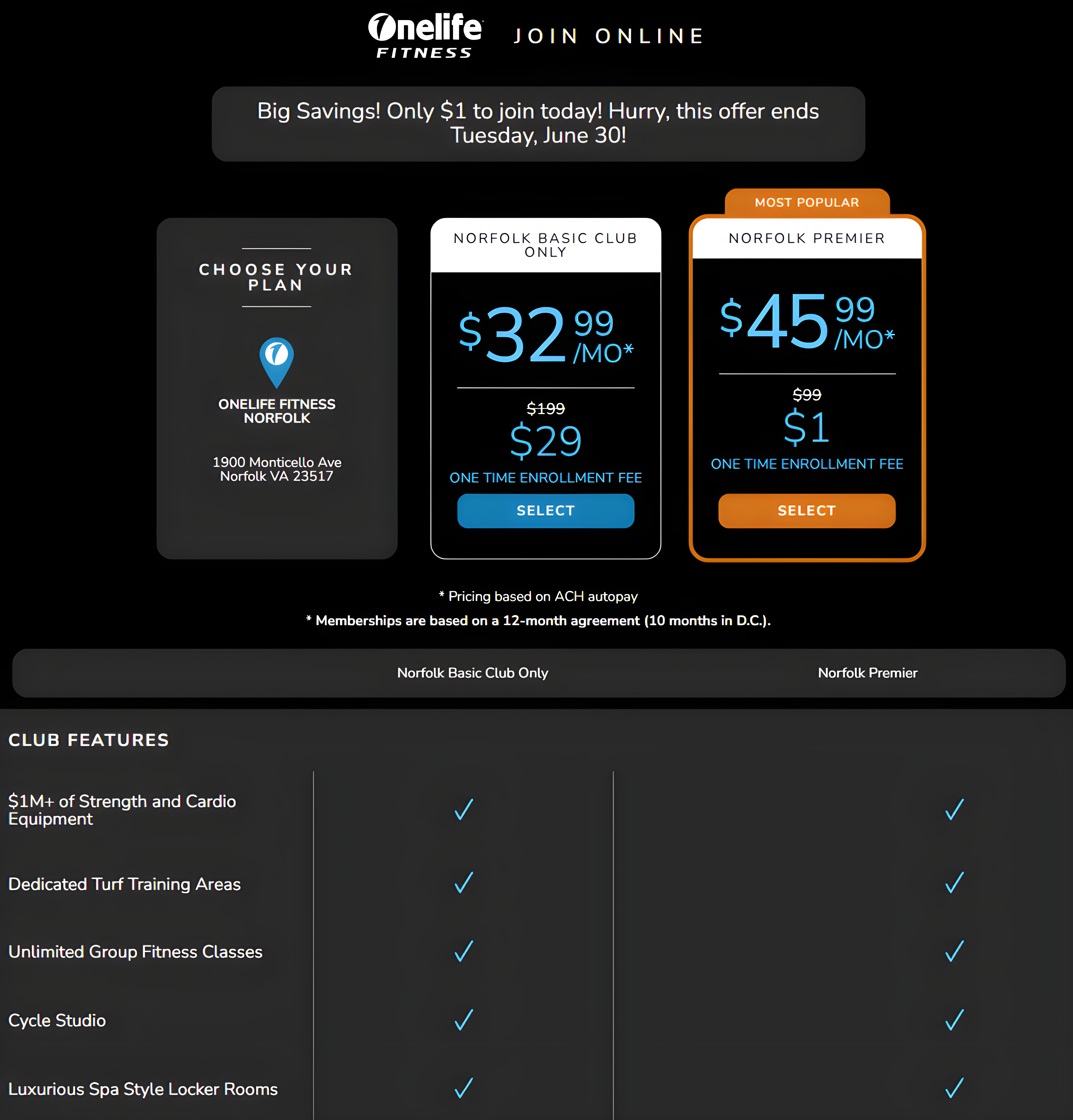Click ONE TIME ENROLLMENT FEE under Premier's $1
The width and height of the screenshot is (1073, 1120).
(x=807, y=464)
